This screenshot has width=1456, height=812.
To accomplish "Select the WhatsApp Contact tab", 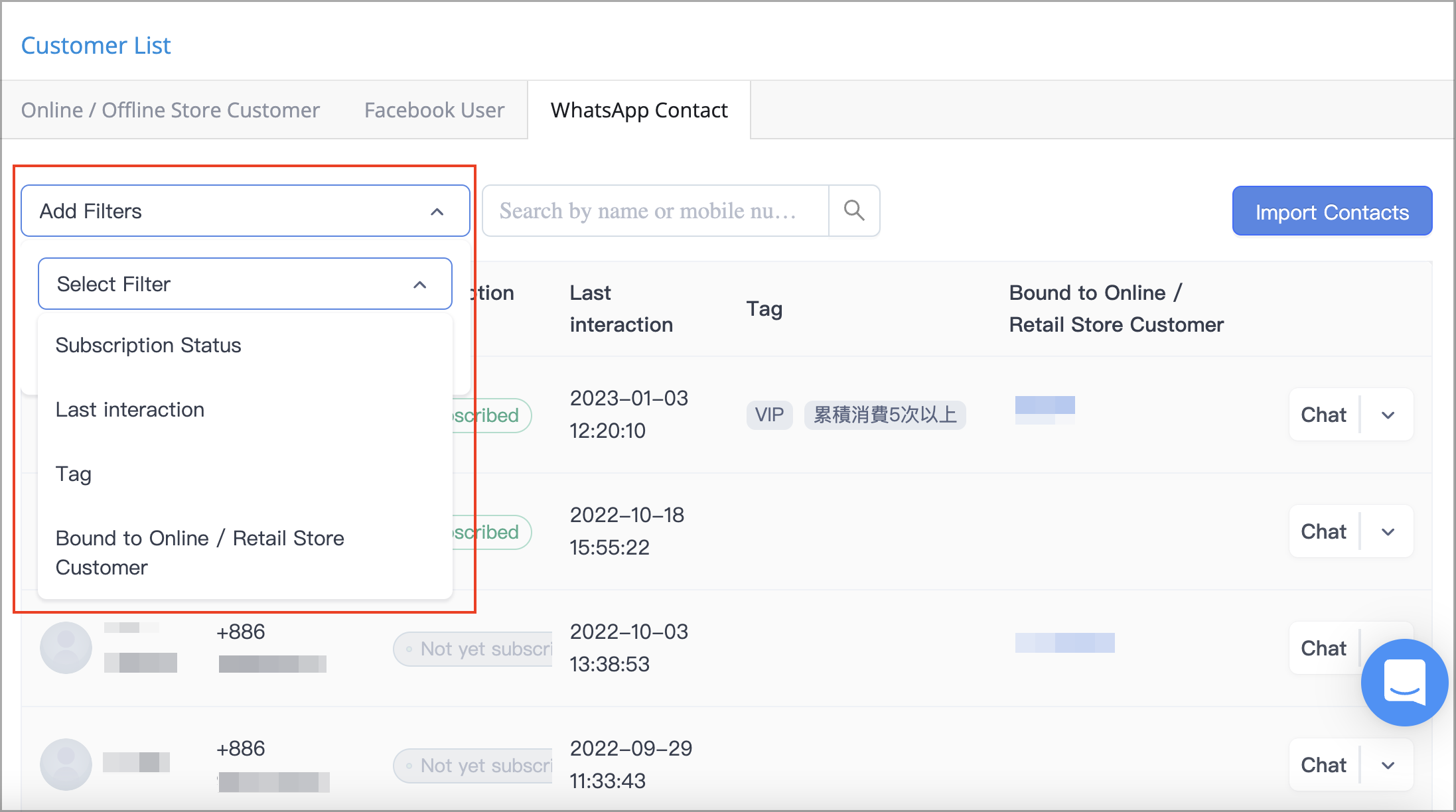I will 639,110.
